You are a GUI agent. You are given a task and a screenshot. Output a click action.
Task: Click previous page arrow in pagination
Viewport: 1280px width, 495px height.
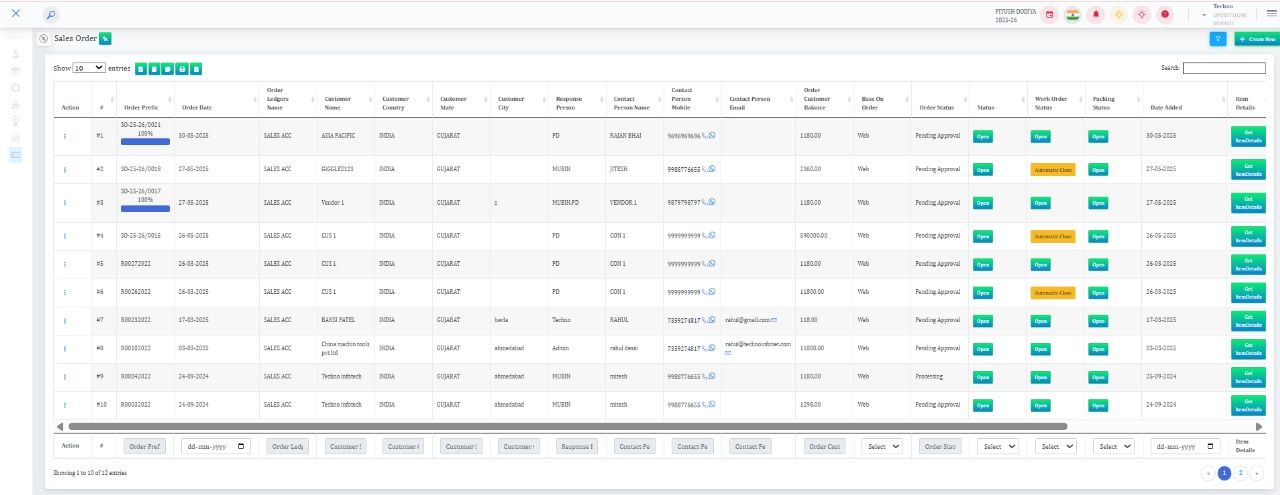[x=1208, y=472]
